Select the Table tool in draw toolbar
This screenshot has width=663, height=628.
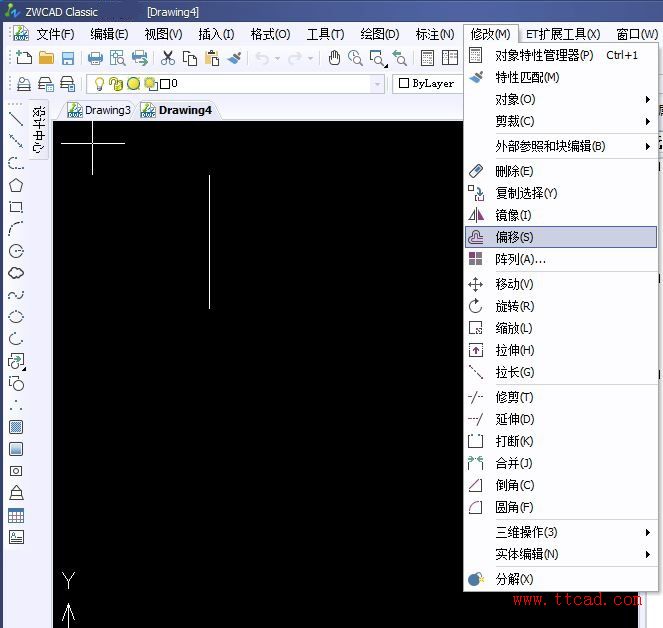tap(16, 515)
